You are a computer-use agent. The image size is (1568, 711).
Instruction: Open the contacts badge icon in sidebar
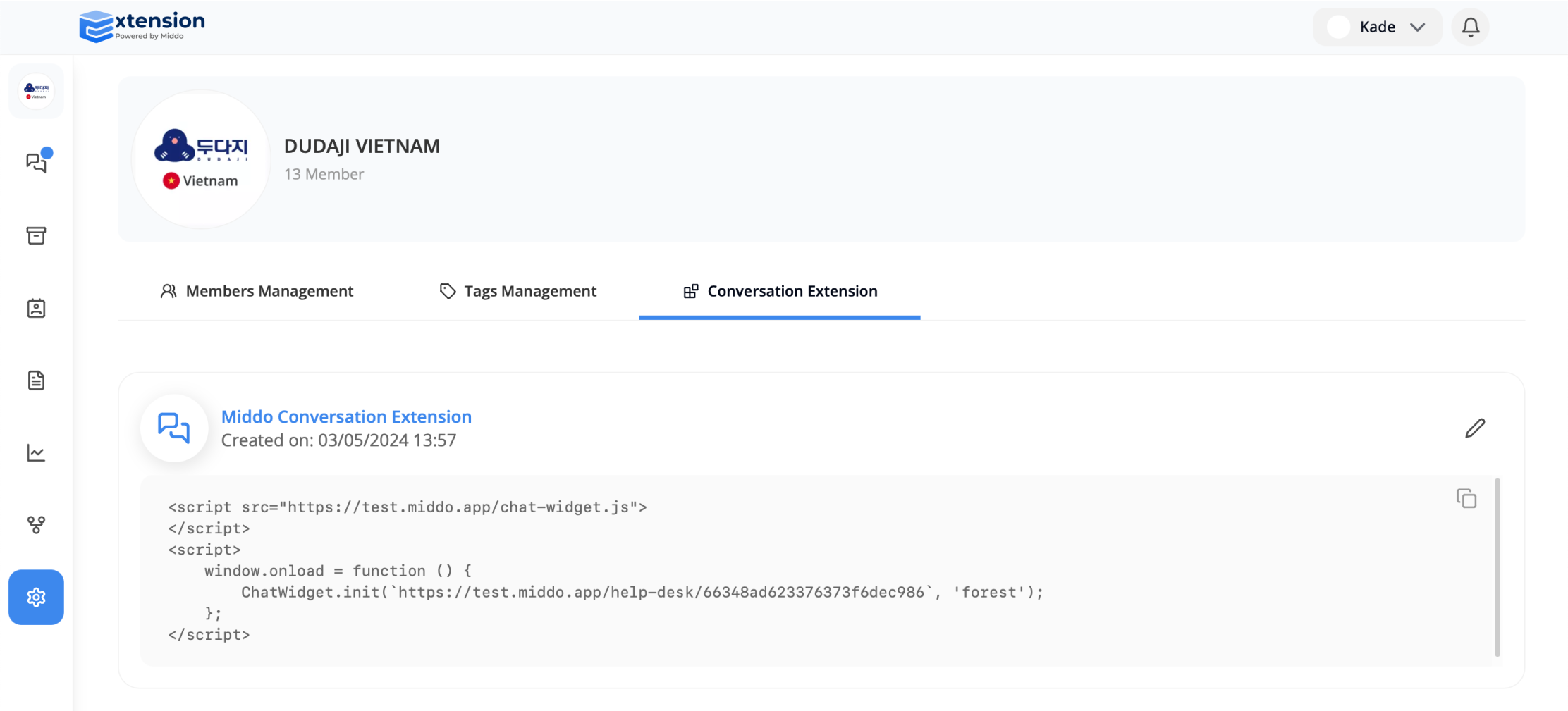[36, 308]
